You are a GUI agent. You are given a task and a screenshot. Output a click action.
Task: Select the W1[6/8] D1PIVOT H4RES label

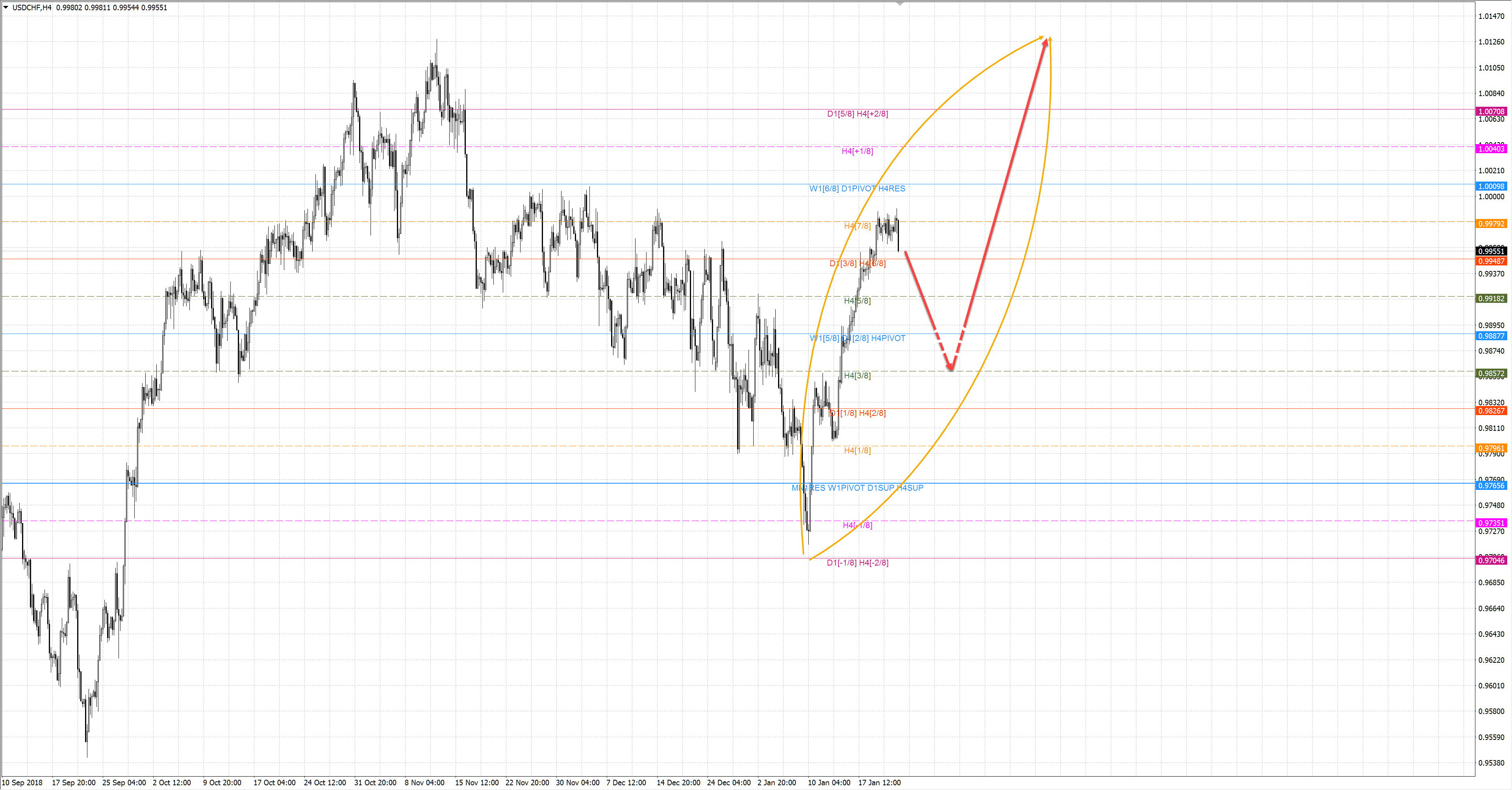[857, 188]
